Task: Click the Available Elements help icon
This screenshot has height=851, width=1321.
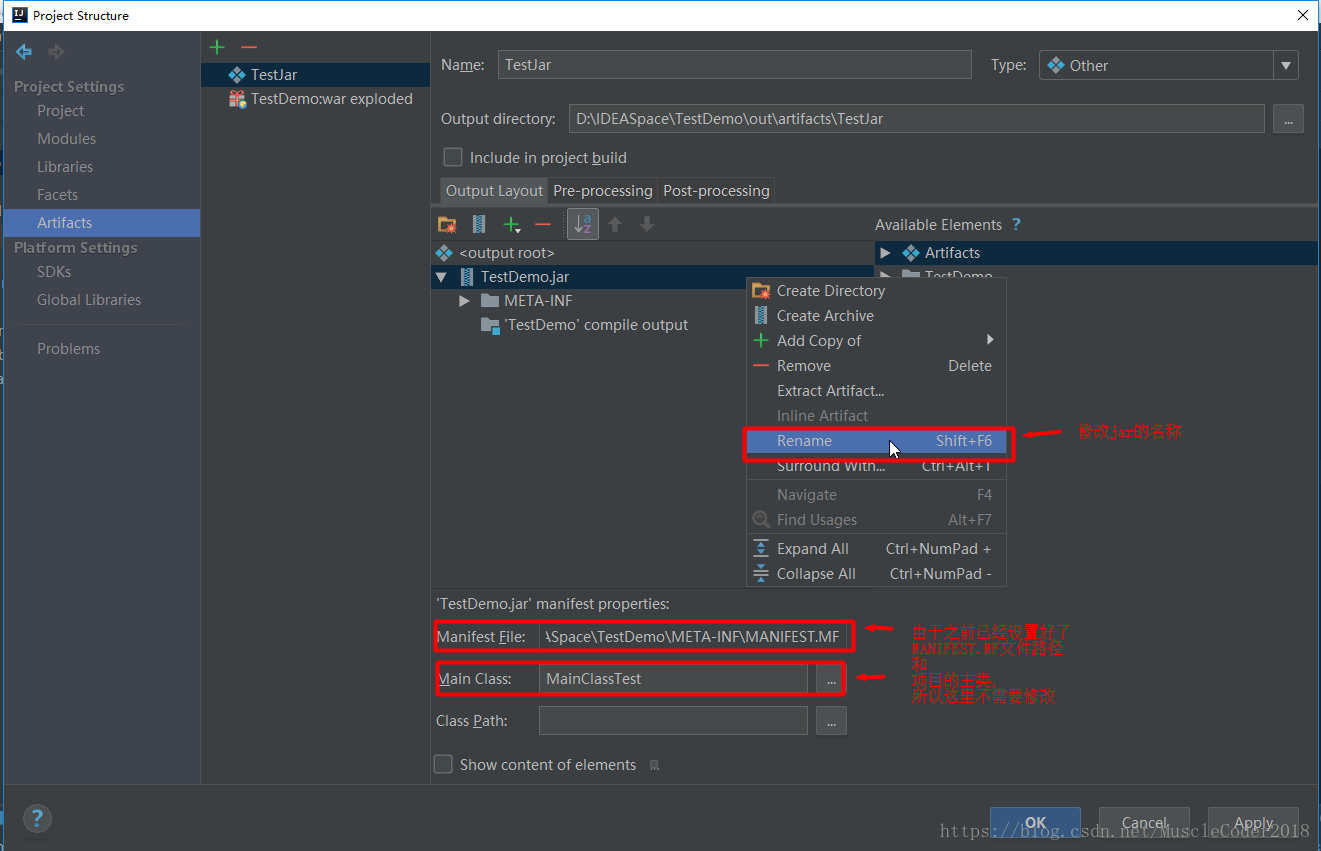Action: coord(1016,225)
